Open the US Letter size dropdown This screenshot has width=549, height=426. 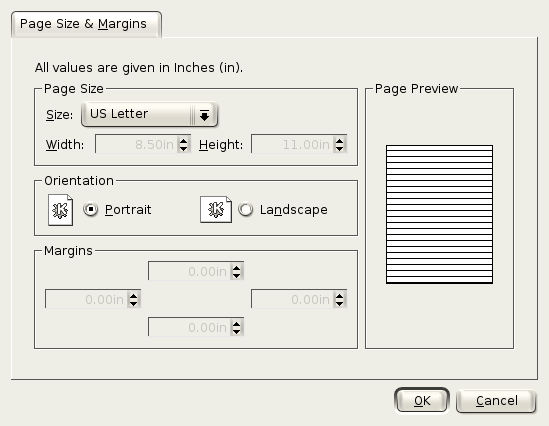point(150,114)
